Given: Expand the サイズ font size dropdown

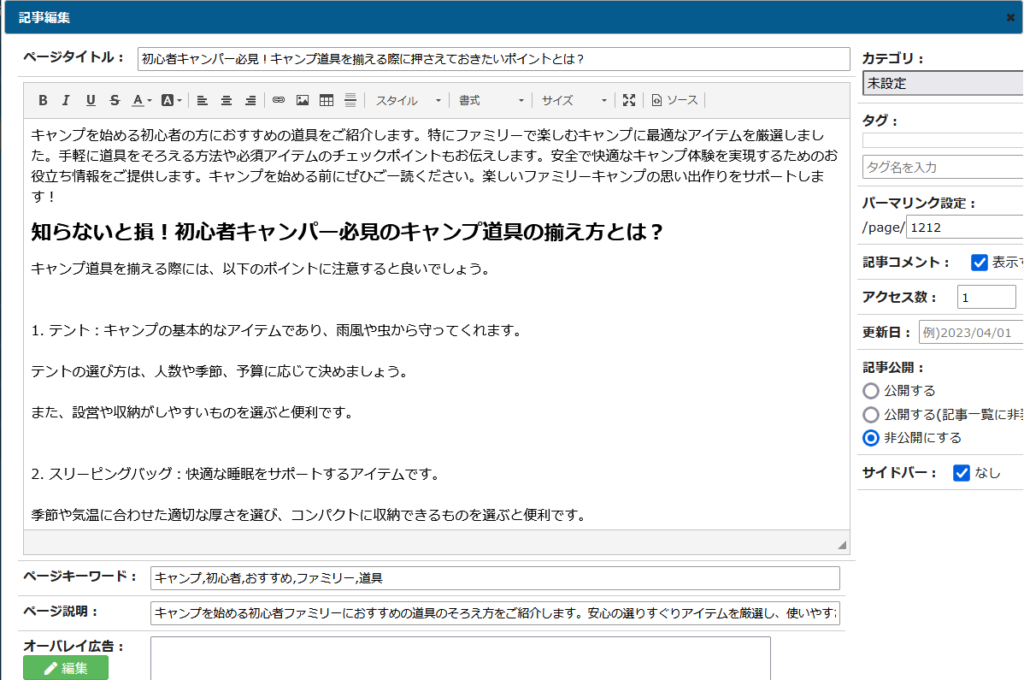Looking at the screenshot, I should (574, 100).
